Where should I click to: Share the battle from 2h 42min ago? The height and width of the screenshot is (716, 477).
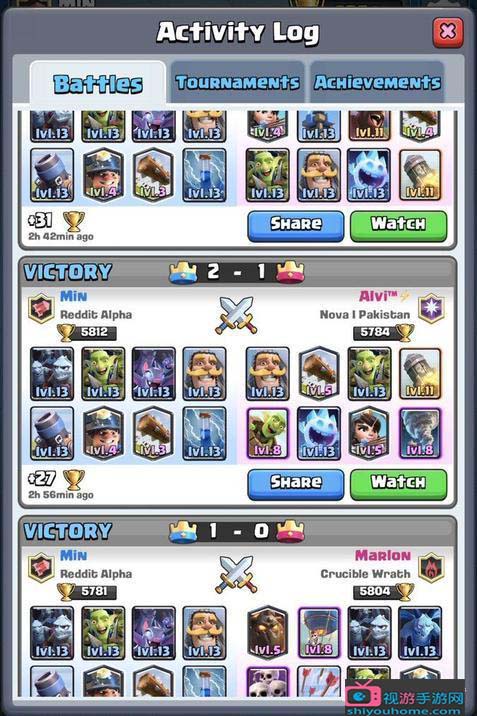pyautogui.click(x=296, y=225)
